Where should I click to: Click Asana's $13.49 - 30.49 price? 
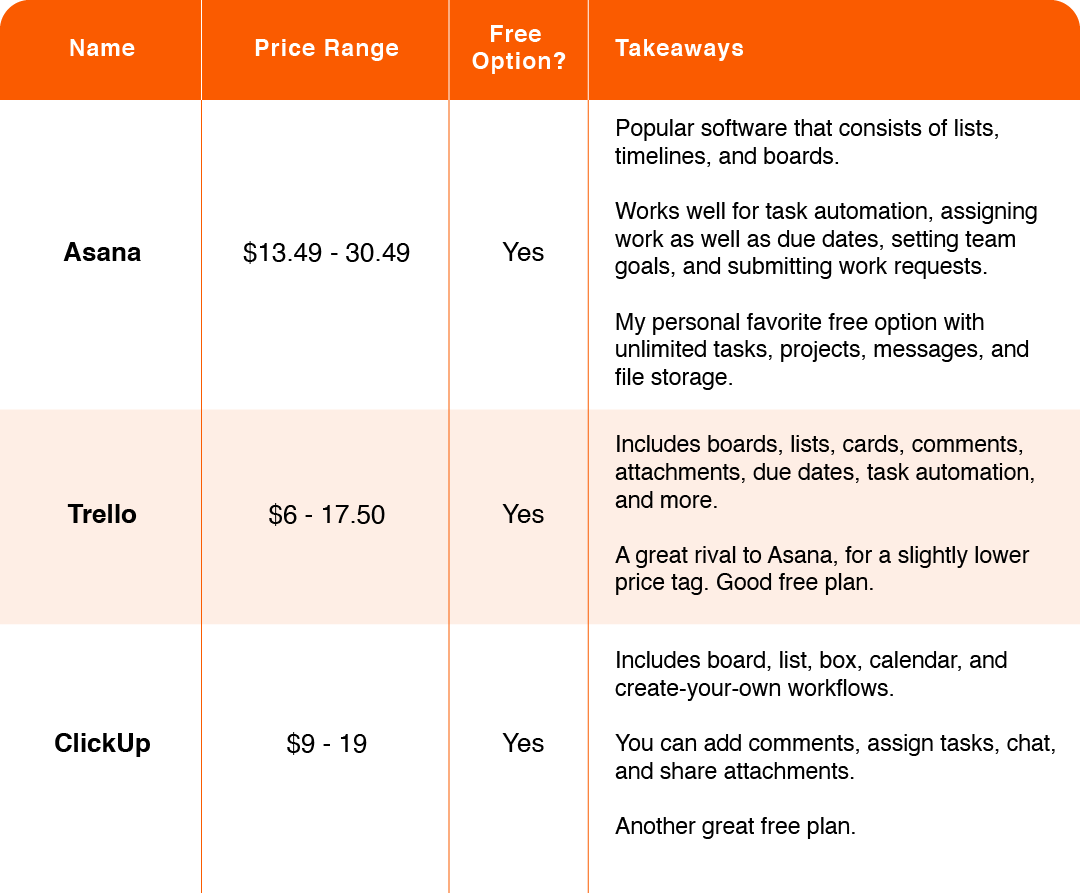[326, 252]
